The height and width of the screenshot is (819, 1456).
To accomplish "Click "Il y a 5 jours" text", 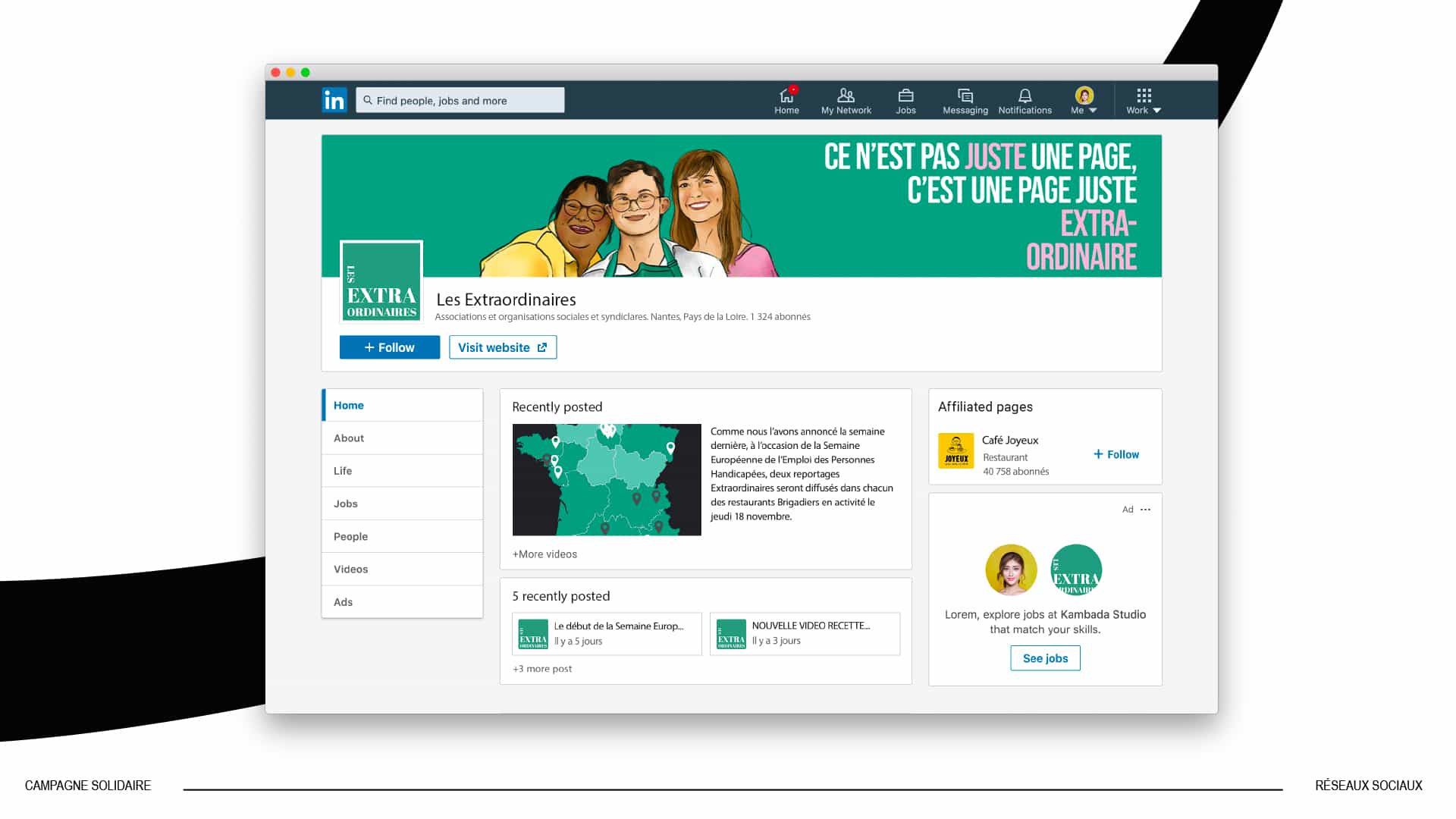I will (x=578, y=642).
